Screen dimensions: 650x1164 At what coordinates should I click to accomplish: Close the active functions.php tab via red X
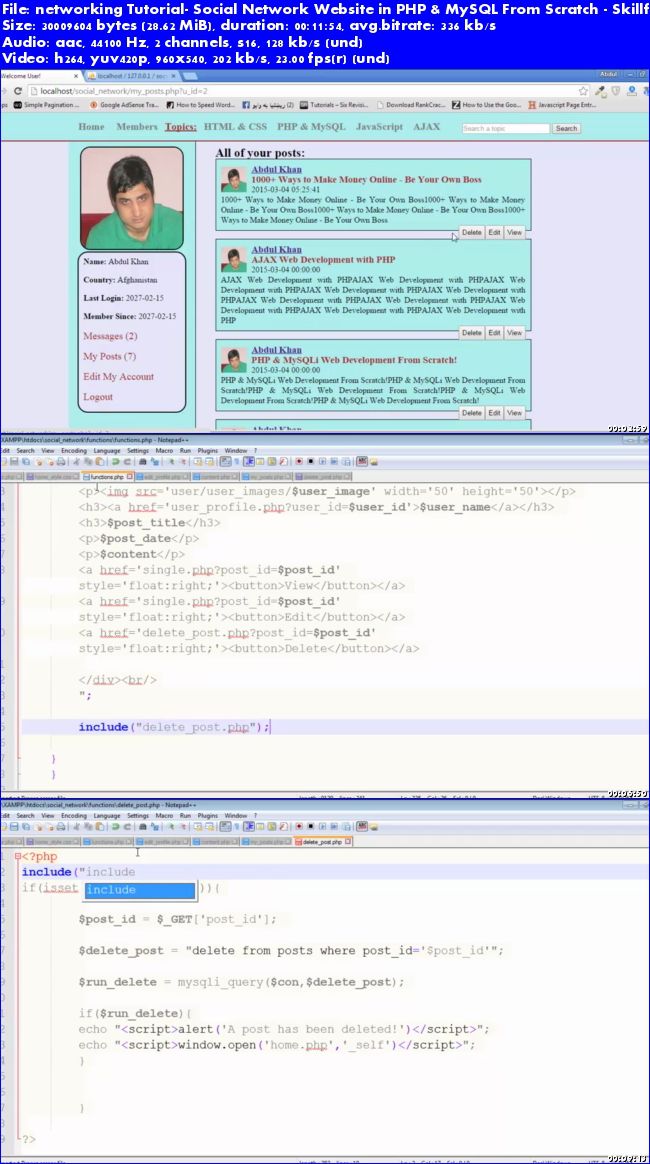(130, 476)
